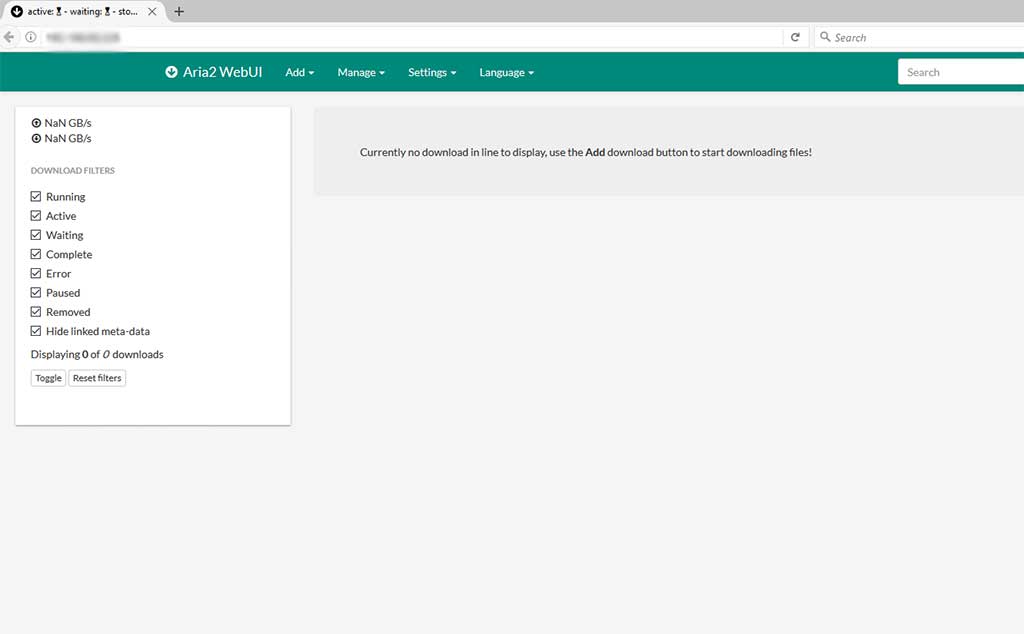This screenshot has height=634, width=1024.
Task: Disable Hide linked meta-data option
Action: click(36, 331)
